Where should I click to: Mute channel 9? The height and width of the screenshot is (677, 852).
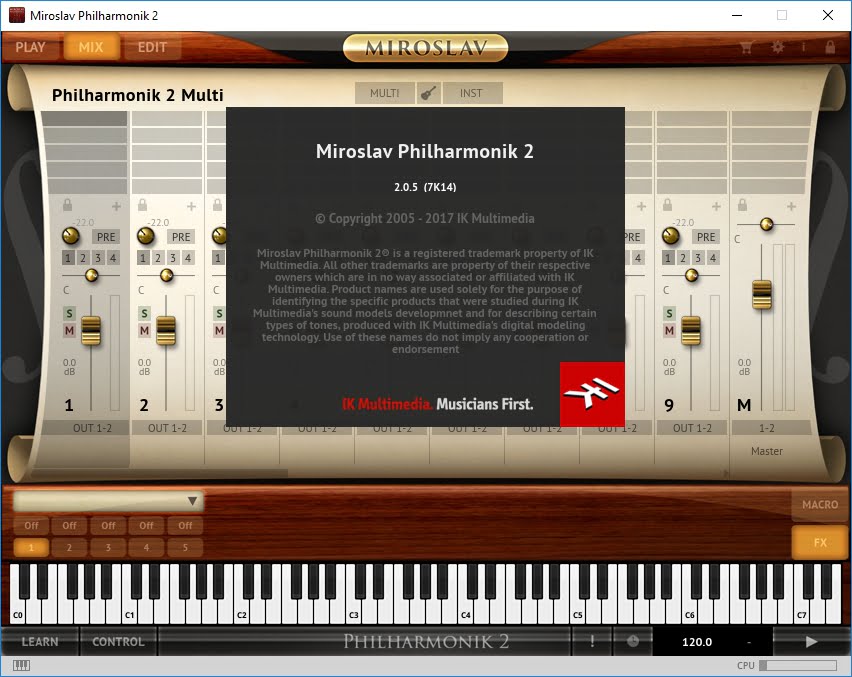click(x=669, y=330)
